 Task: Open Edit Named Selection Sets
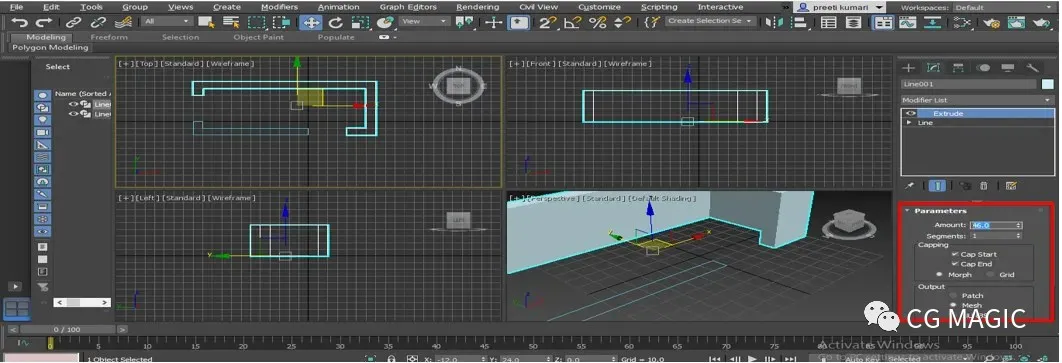pyautogui.click(x=652, y=22)
